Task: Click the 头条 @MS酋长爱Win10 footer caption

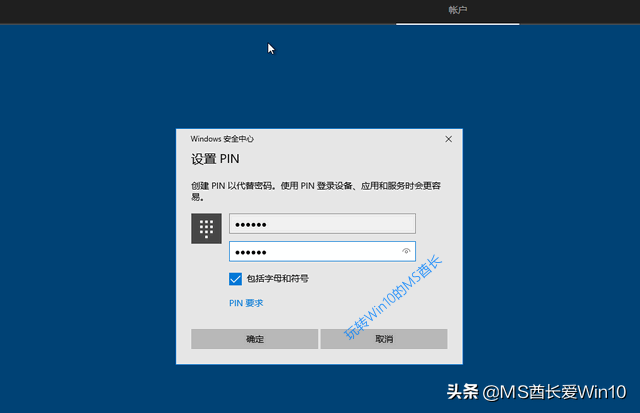Action: pos(535,393)
